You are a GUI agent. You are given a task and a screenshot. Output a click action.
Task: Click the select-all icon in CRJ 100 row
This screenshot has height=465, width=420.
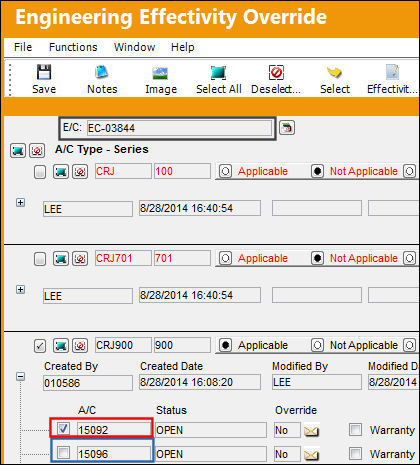[x=61, y=172]
